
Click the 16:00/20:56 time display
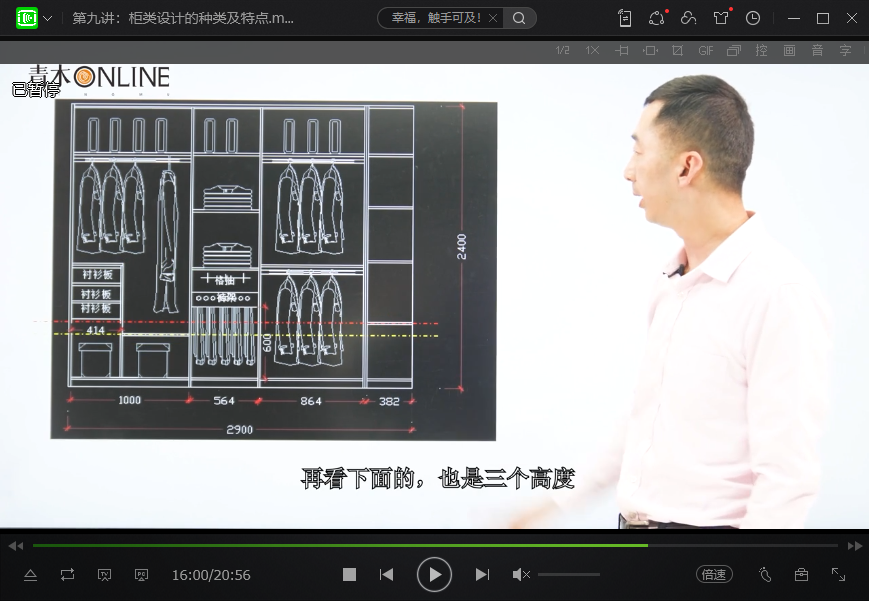[211, 575]
